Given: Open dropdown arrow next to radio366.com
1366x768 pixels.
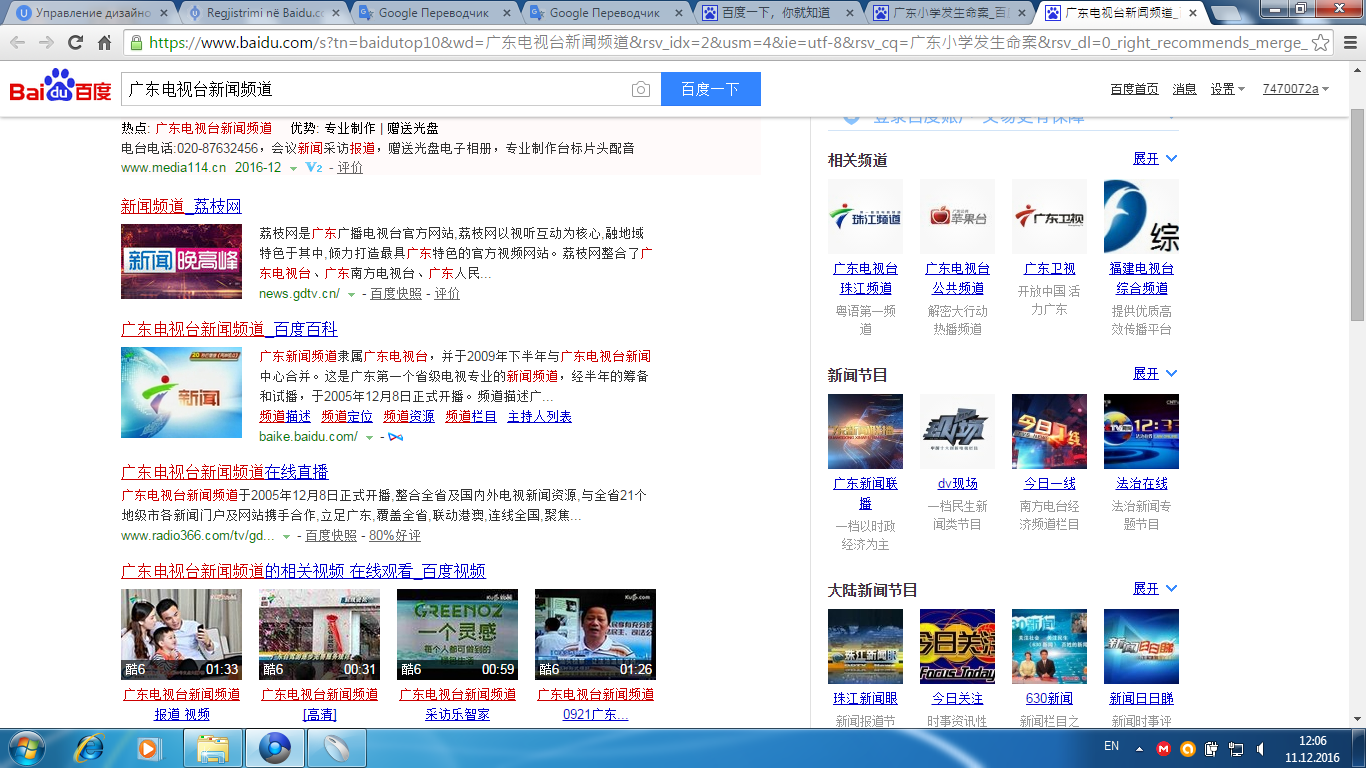Looking at the screenshot, I should pyautogui.click(x=286, y=537).
